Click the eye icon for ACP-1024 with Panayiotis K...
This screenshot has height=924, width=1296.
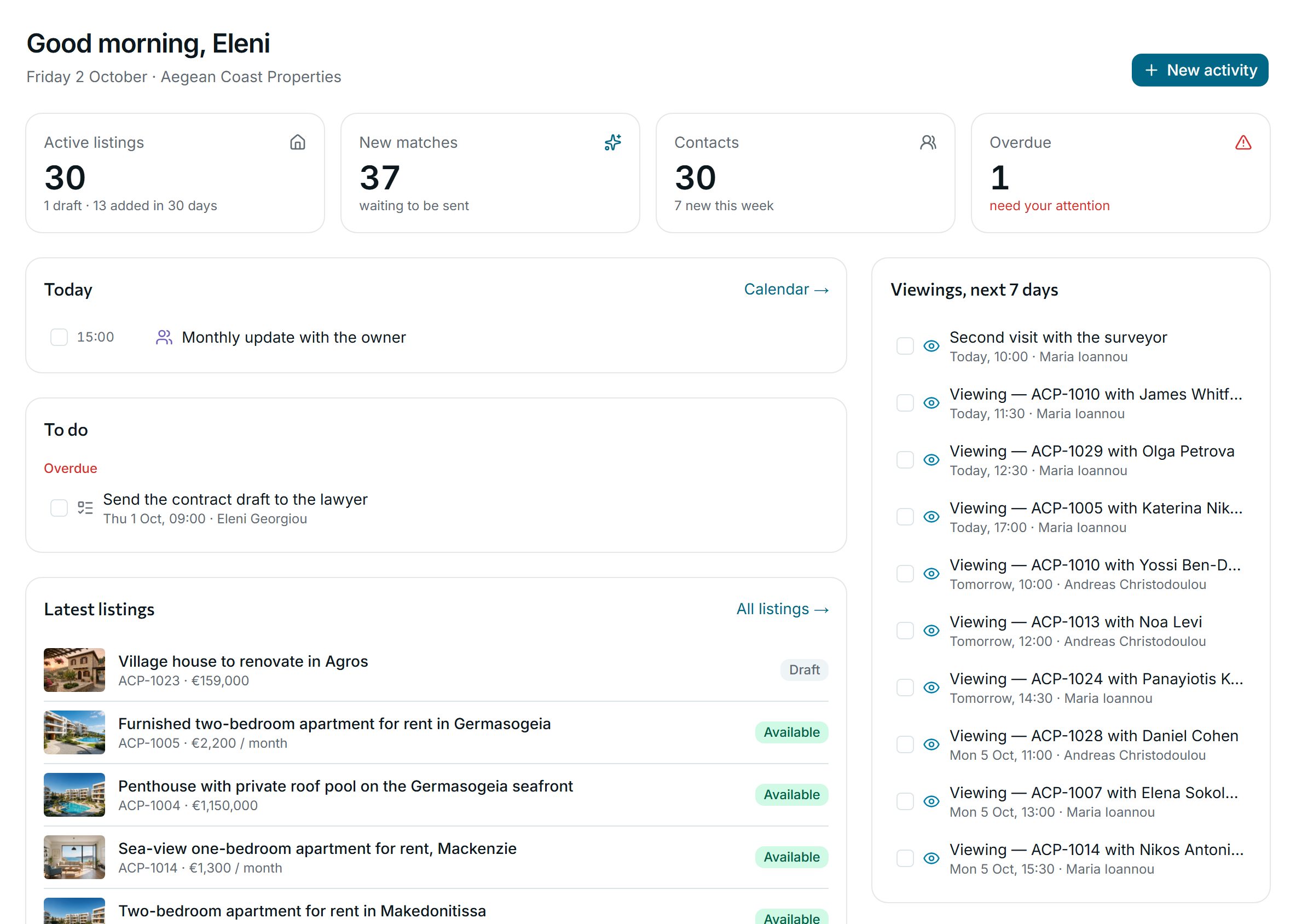931,688
